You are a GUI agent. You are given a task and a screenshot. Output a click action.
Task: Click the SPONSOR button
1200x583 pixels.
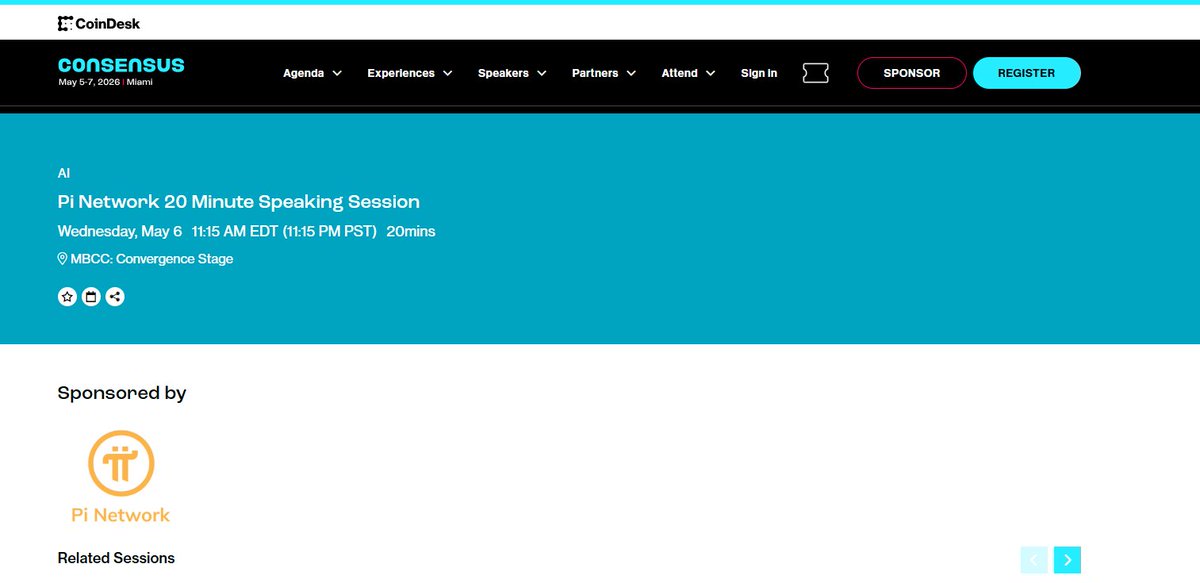(912, 73)
